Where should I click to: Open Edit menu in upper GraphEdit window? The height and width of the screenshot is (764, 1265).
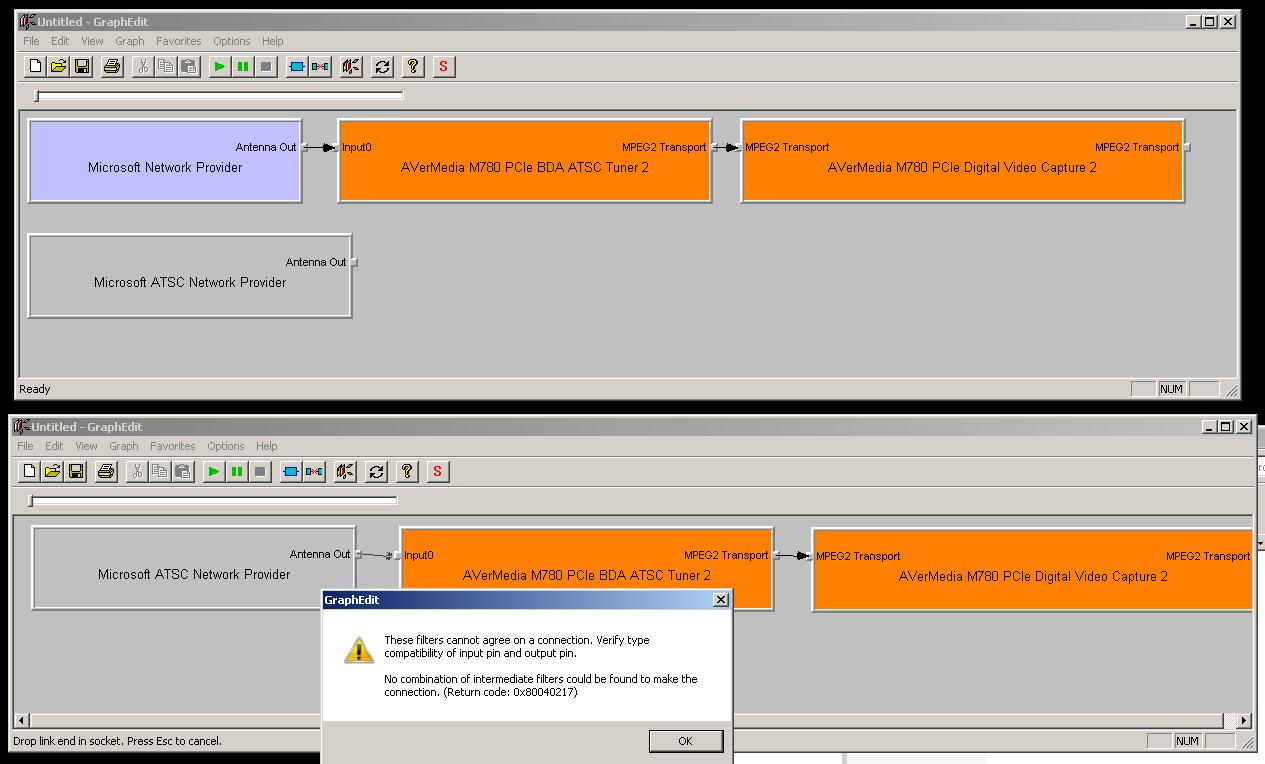point(60,41)
